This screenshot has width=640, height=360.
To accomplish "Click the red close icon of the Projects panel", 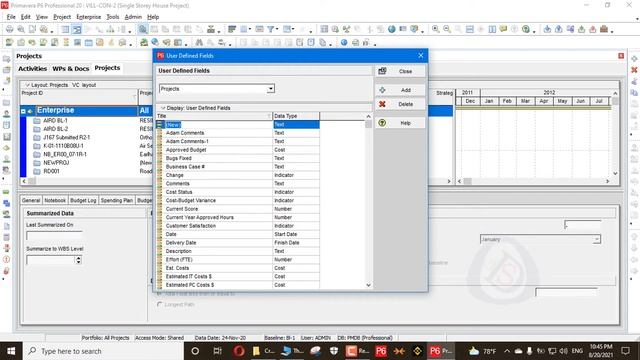I will coord(621,56).
